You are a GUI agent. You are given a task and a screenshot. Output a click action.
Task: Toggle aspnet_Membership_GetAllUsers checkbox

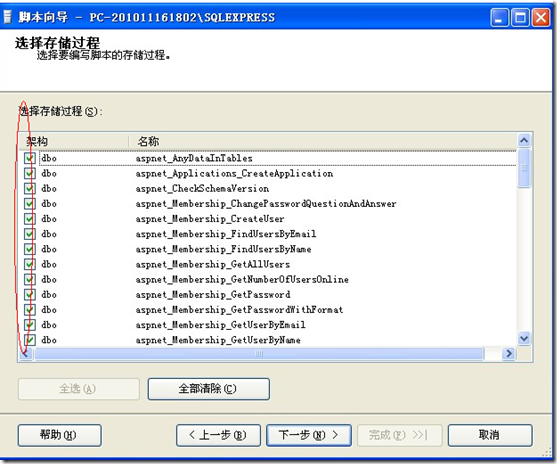point(29,264)
